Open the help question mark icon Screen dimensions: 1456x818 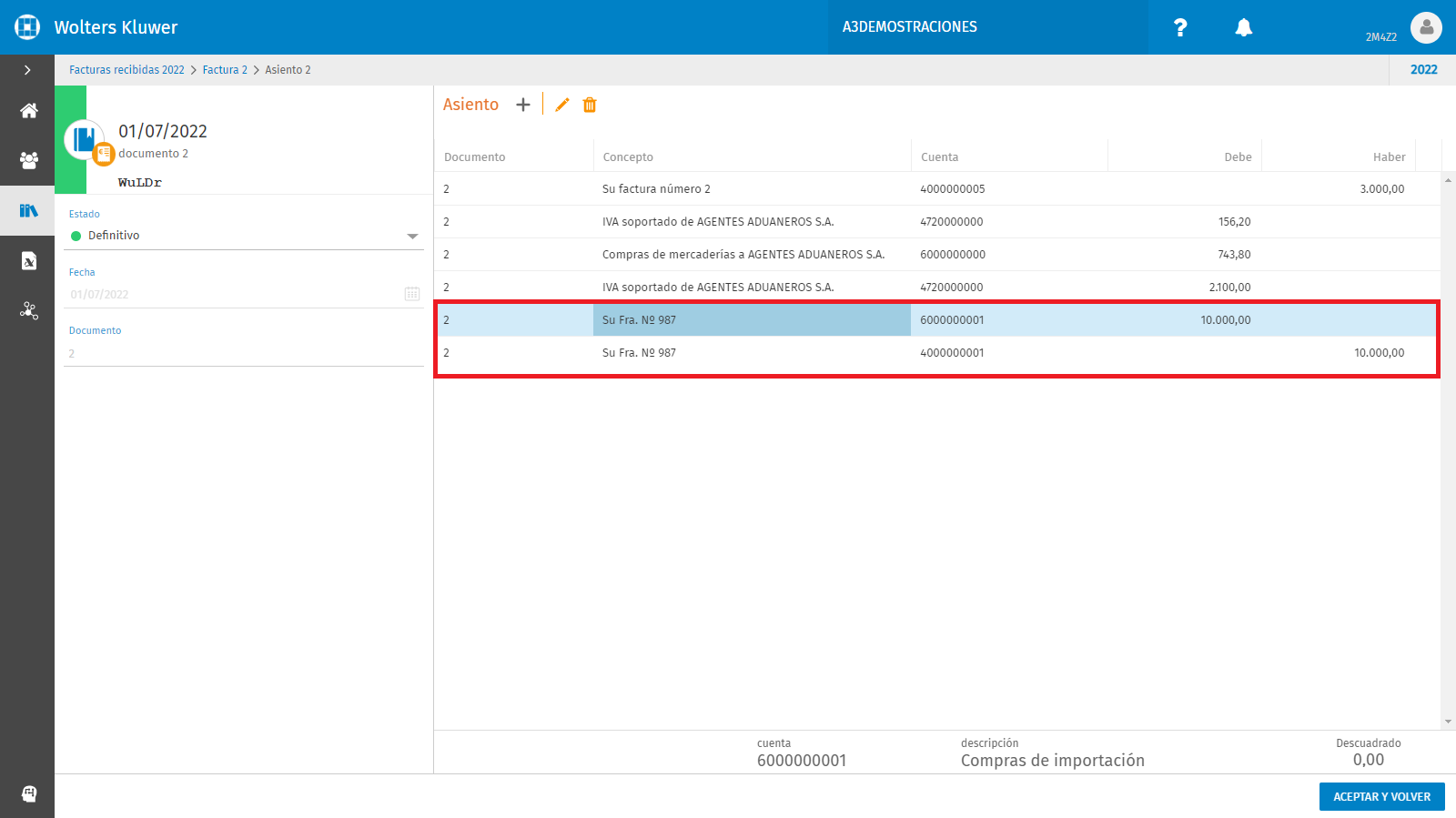[1180, 27]
